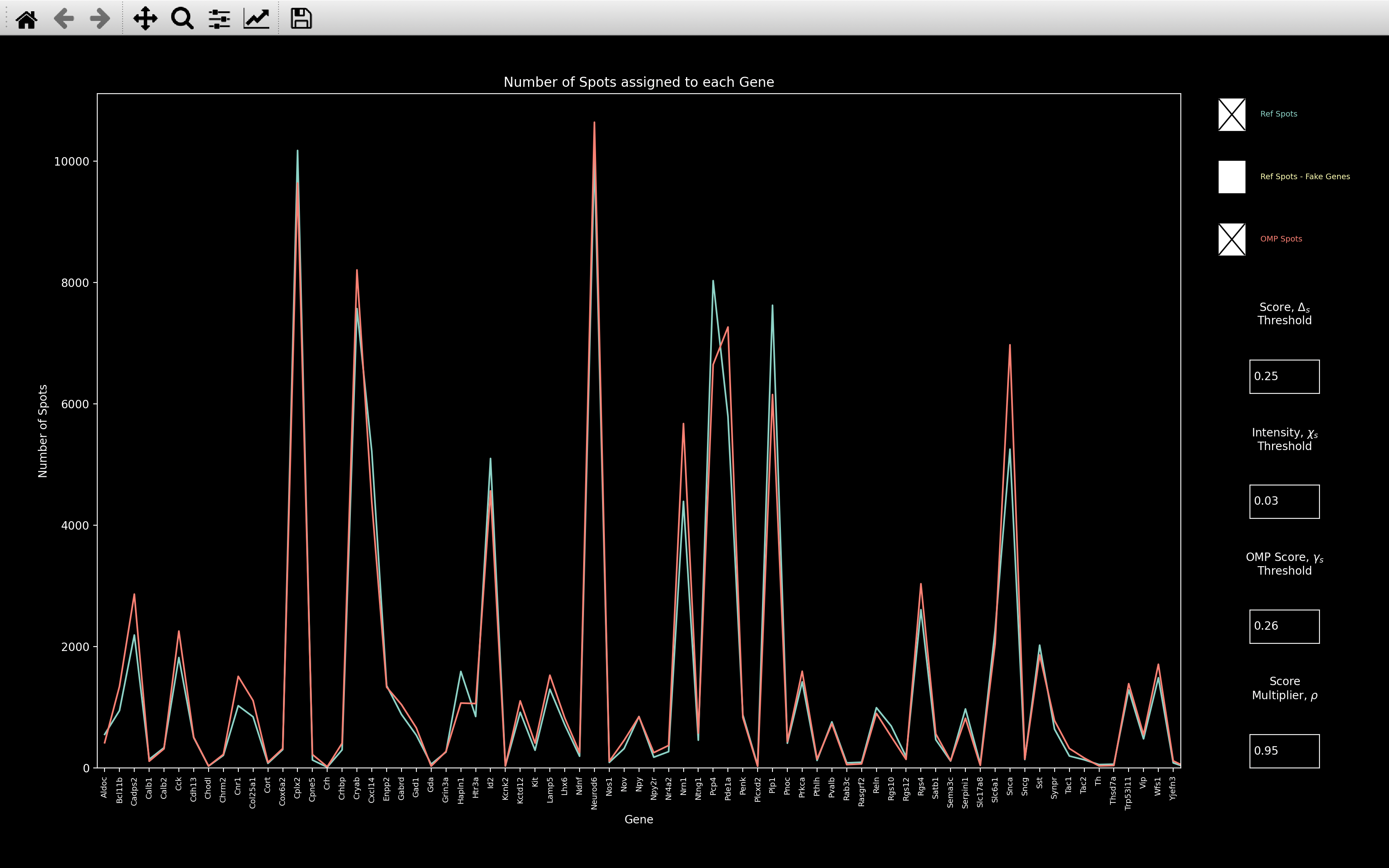Screen dimensions: 1389x868
Task: Uncheck the OMP Spots checkbox
Action: (1232, 240)
